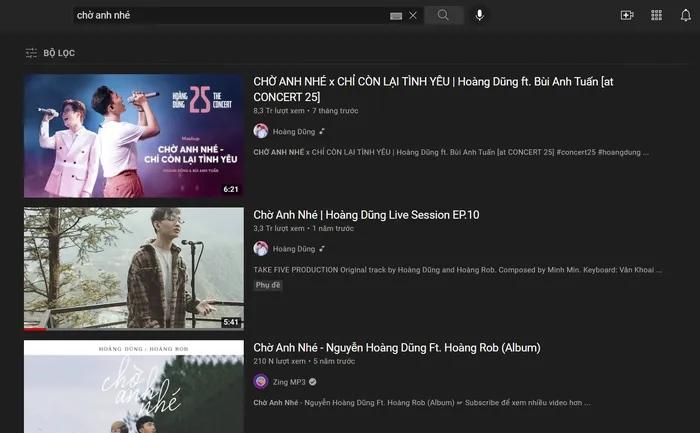
Task: Click Hoàng Dũng channel avatar on Live Session video
Action: pos(261,249)
